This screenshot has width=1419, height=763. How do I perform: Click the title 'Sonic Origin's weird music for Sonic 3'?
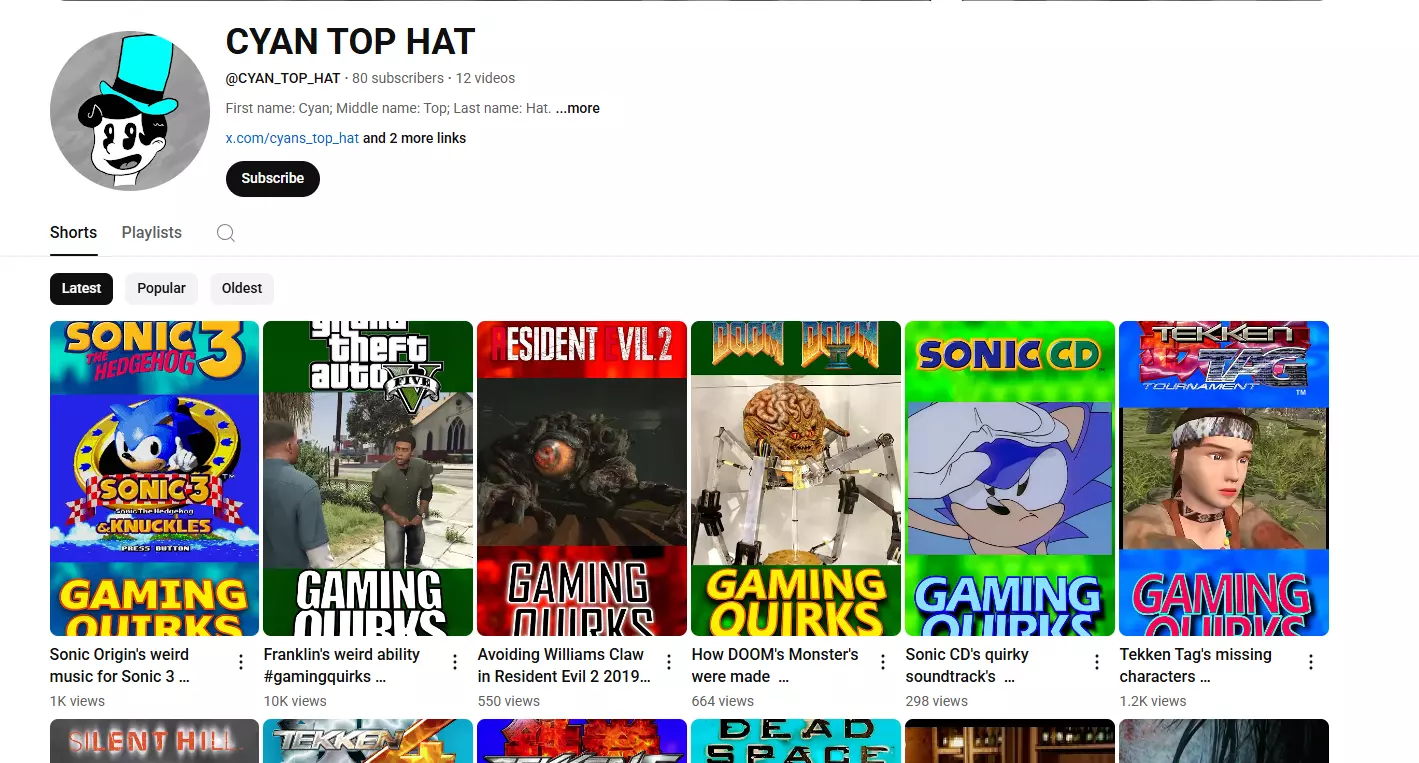coord(119,665)
